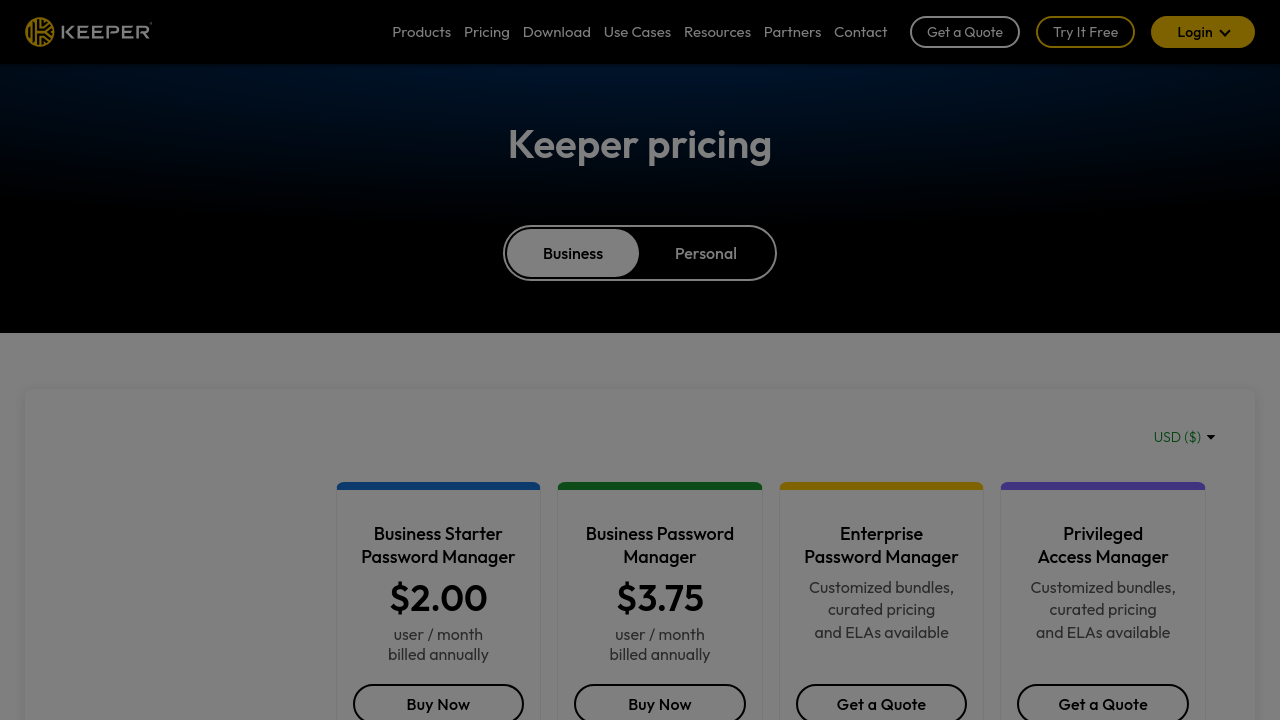Click the $3.75 price text
Image resolution: width=1280 pixels, height=720 pixels.
[x=660, y=598]
